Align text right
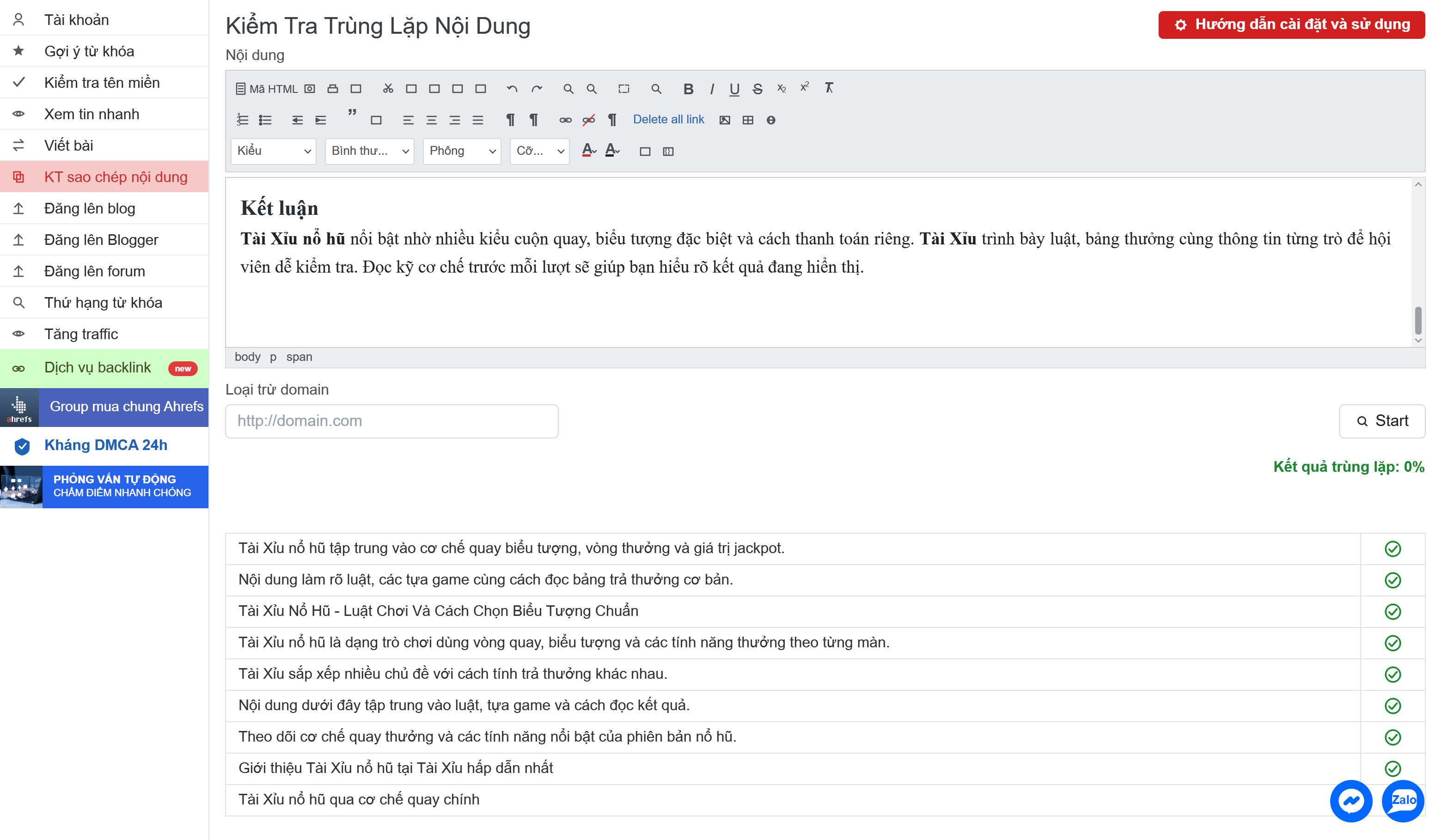The image size is (1442, 840). tap(454, 120)
